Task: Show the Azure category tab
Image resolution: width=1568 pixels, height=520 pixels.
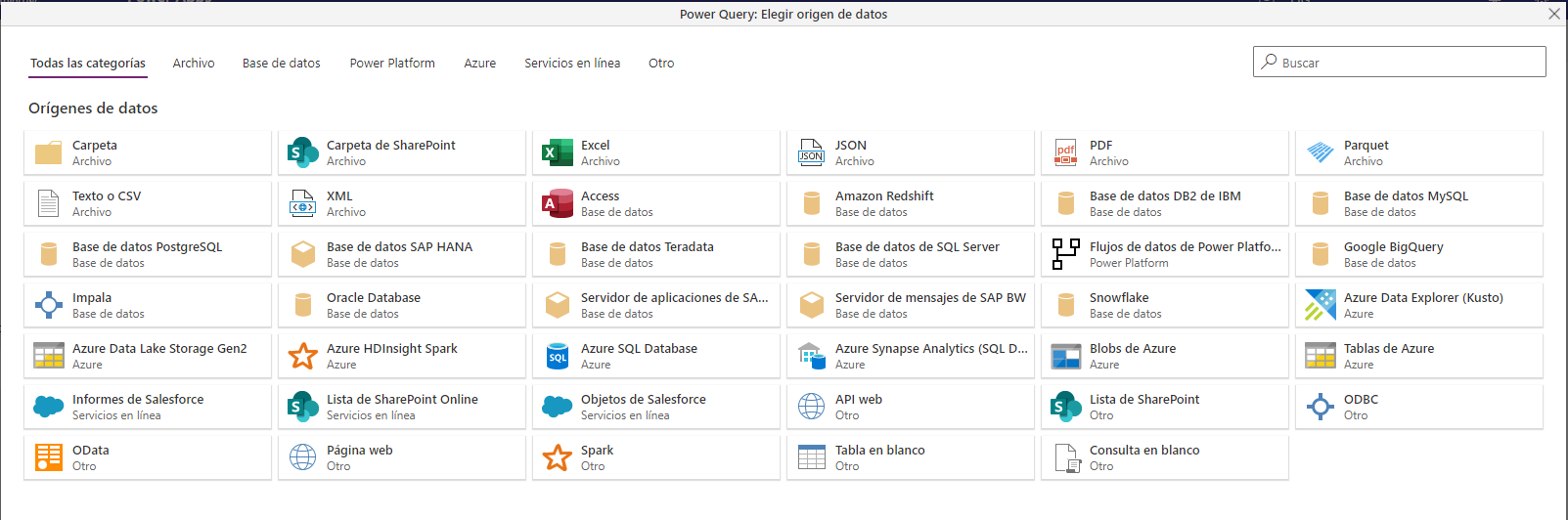Action: point(480,63)
